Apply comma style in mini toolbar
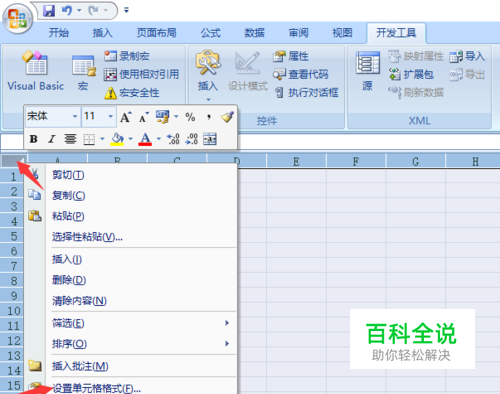Image resolution: width=500 pixels, height=394 pixels. click(209, 117)
